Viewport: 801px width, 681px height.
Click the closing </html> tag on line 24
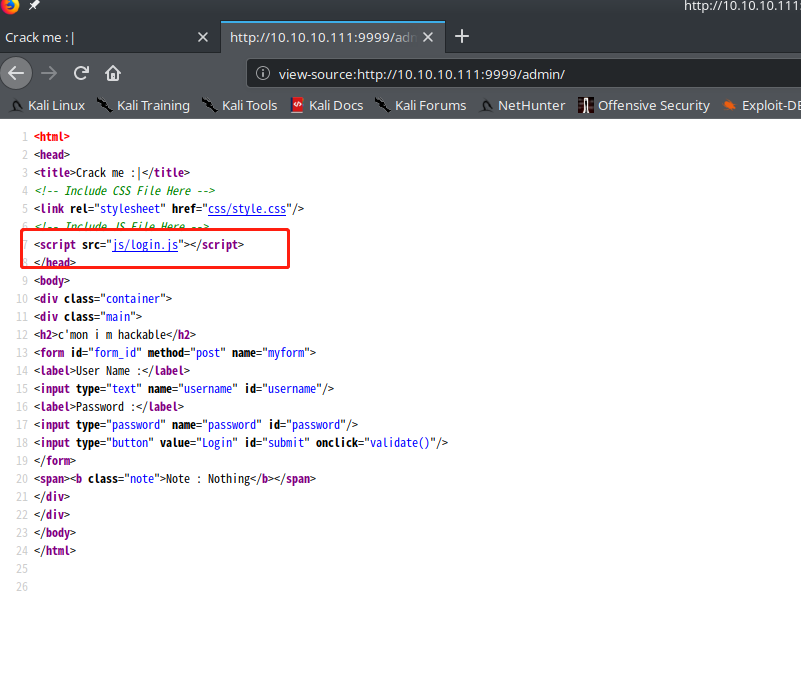(x=55, y=551)
